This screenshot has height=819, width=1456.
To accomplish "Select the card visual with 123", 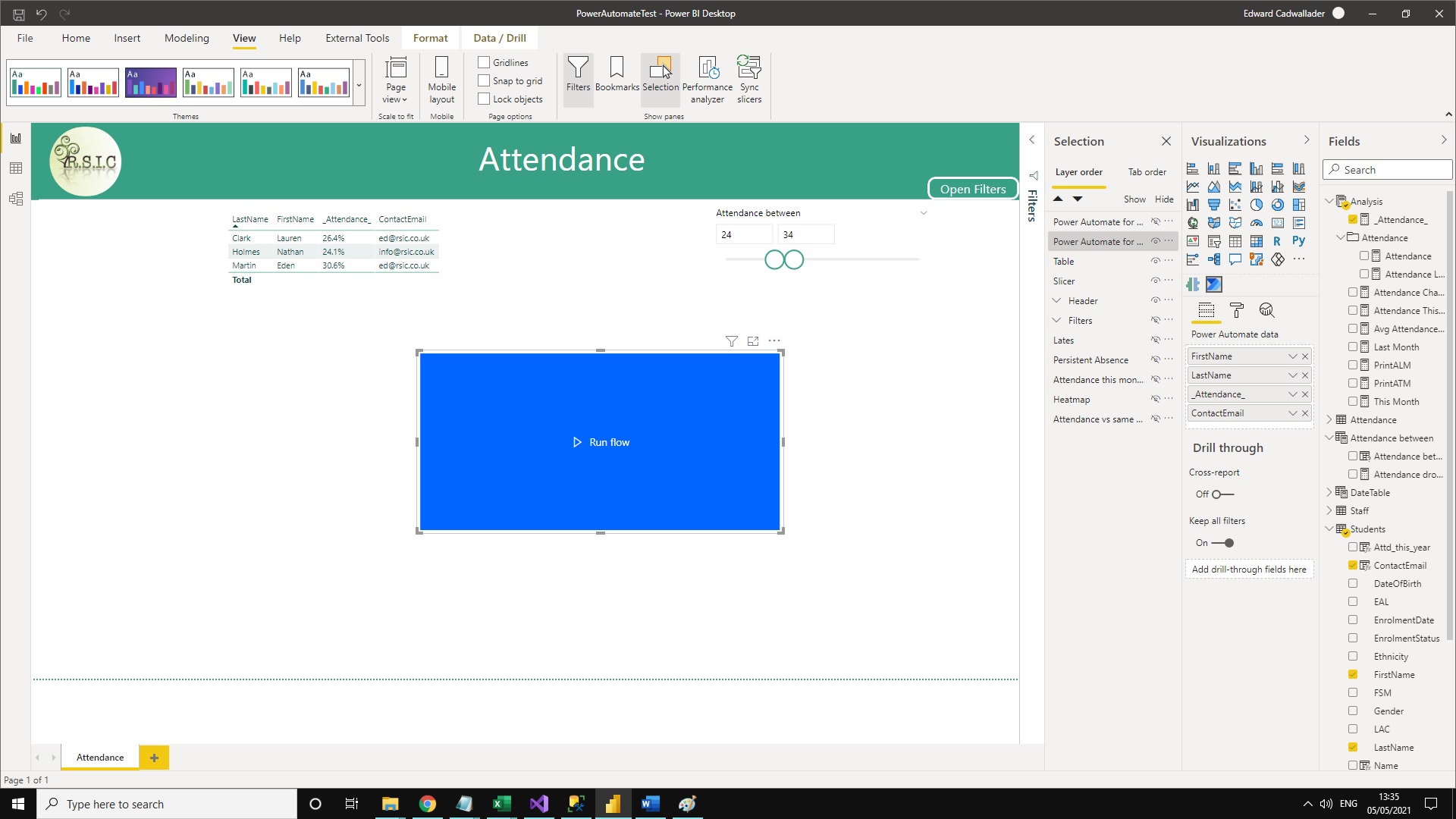I will [x=1278, y=223].
